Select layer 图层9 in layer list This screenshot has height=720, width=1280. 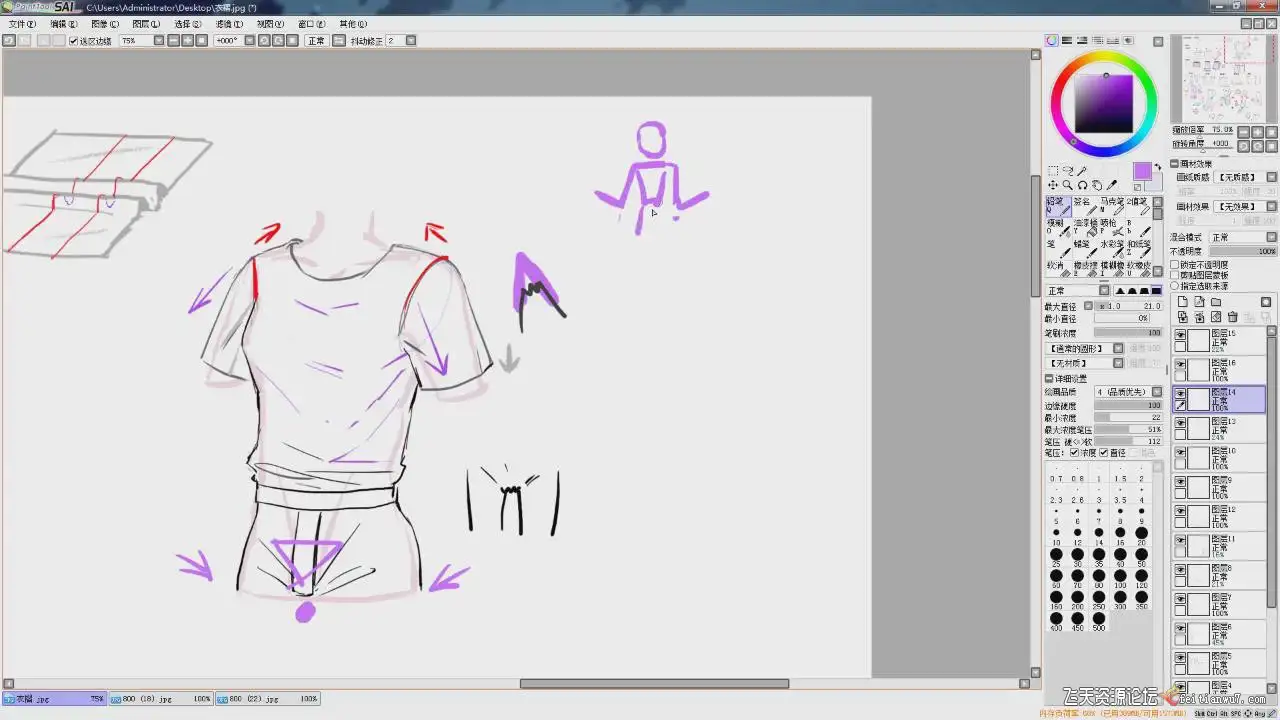click(x=1219, y=487)
